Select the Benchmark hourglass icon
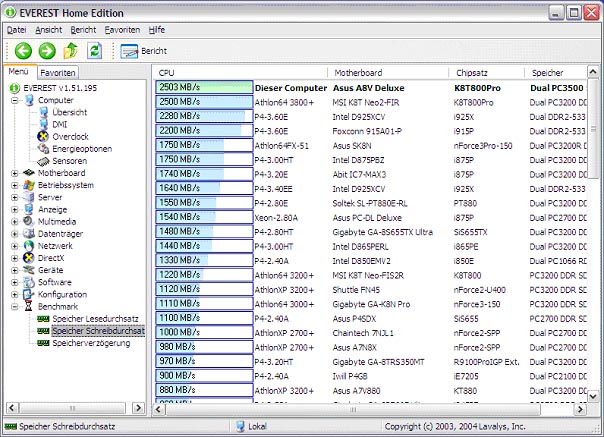Screen dimensions: 604x437 tap(29, 306)
